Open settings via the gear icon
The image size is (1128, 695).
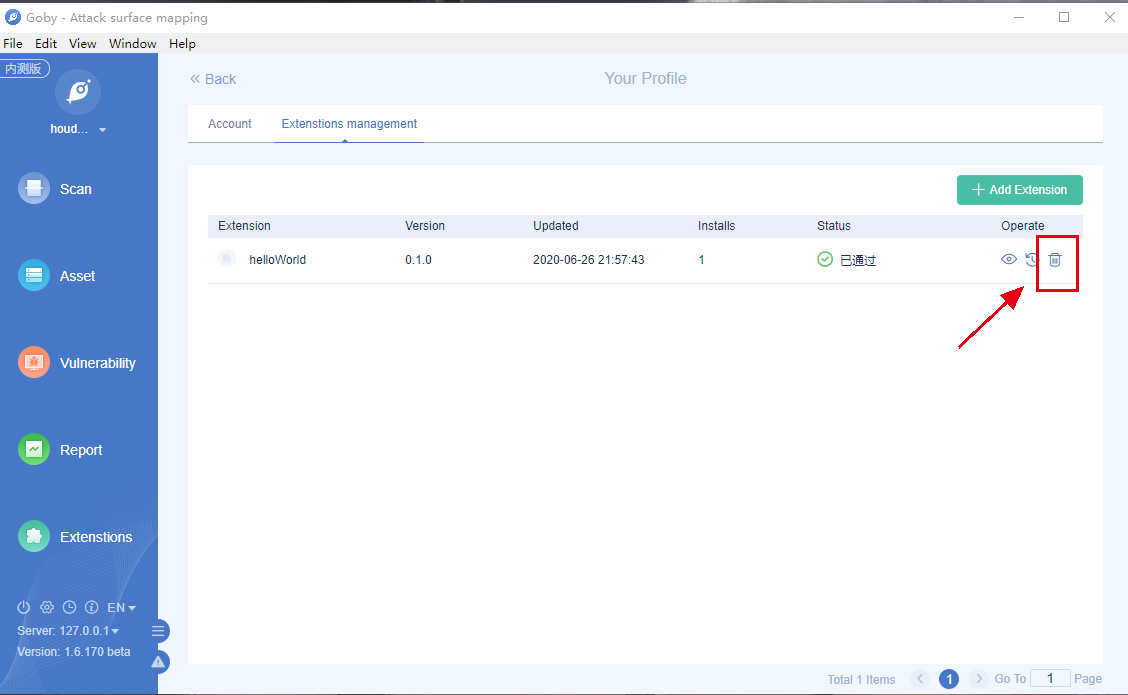(47, 607)
